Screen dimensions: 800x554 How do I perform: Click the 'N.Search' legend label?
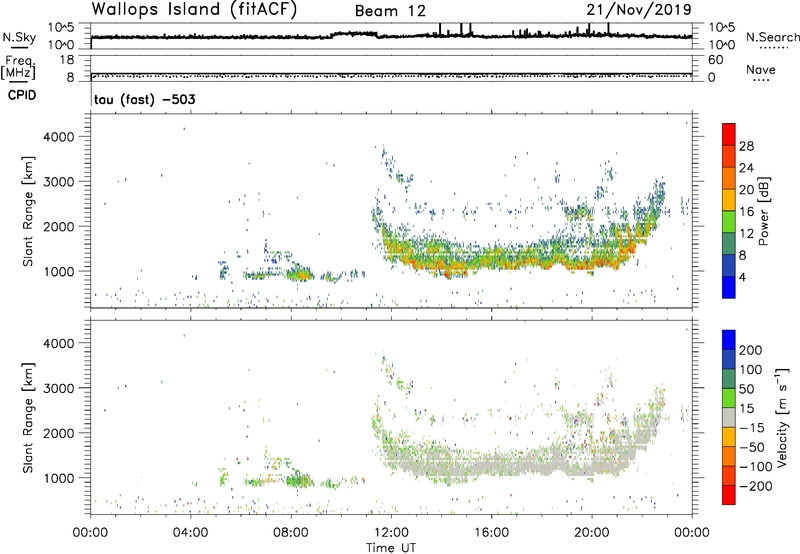click(x=772, y=37)
